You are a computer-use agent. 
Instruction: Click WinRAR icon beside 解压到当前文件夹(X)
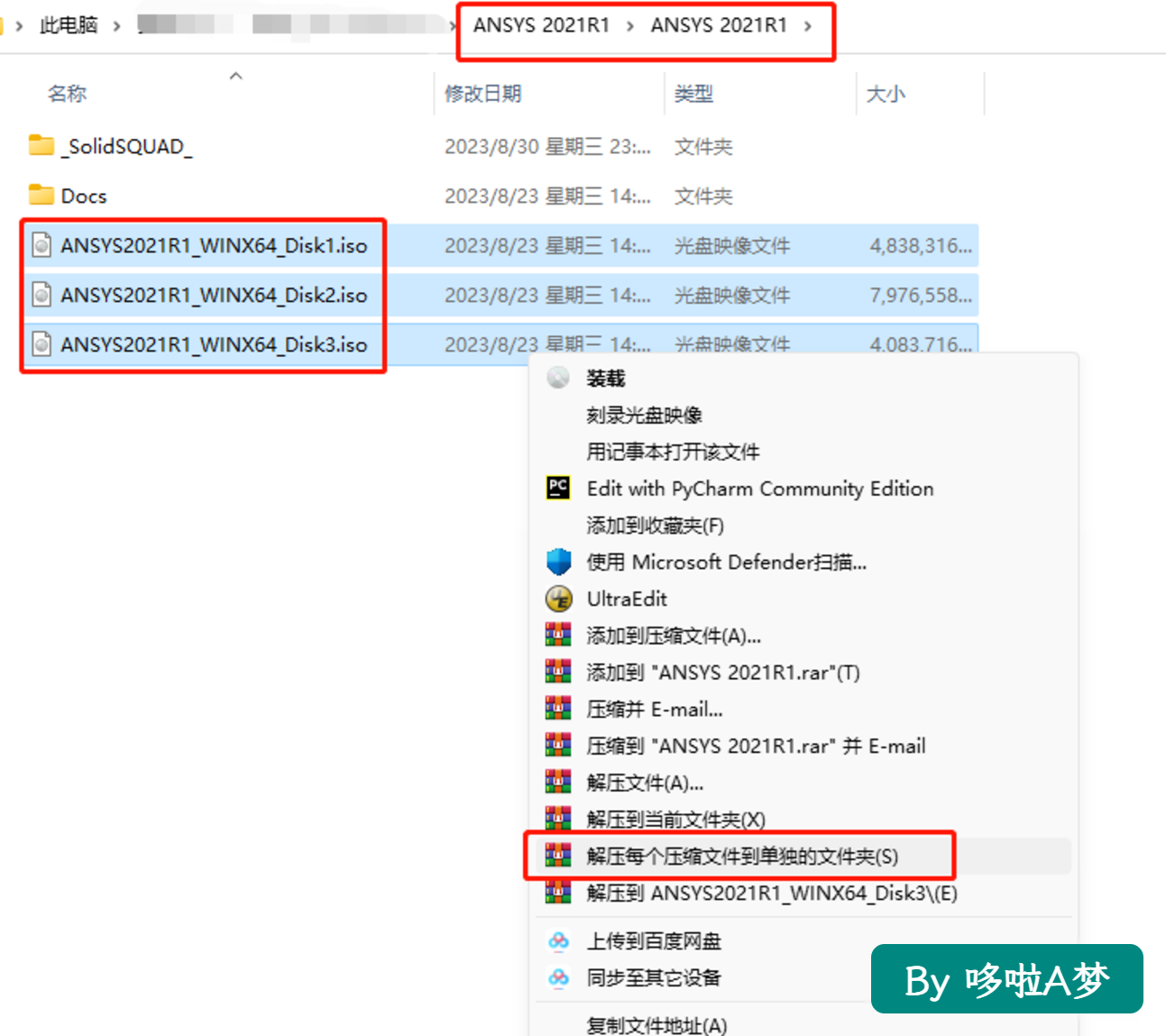point(558,819)
